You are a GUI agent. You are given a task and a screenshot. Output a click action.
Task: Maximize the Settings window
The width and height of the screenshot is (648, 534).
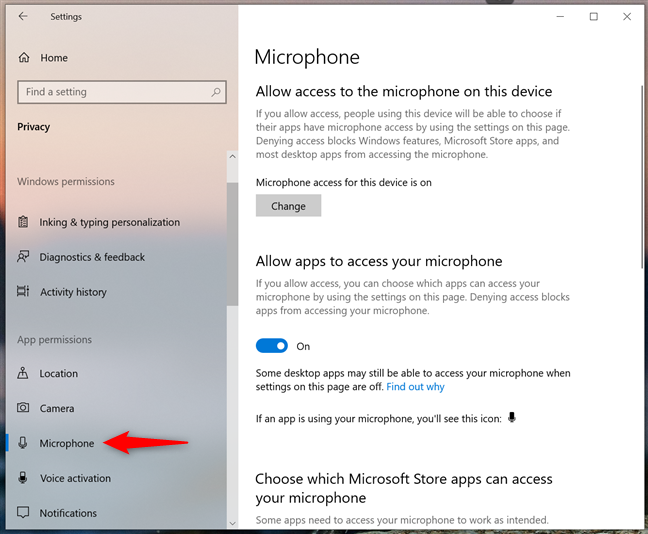click(593, 17)
